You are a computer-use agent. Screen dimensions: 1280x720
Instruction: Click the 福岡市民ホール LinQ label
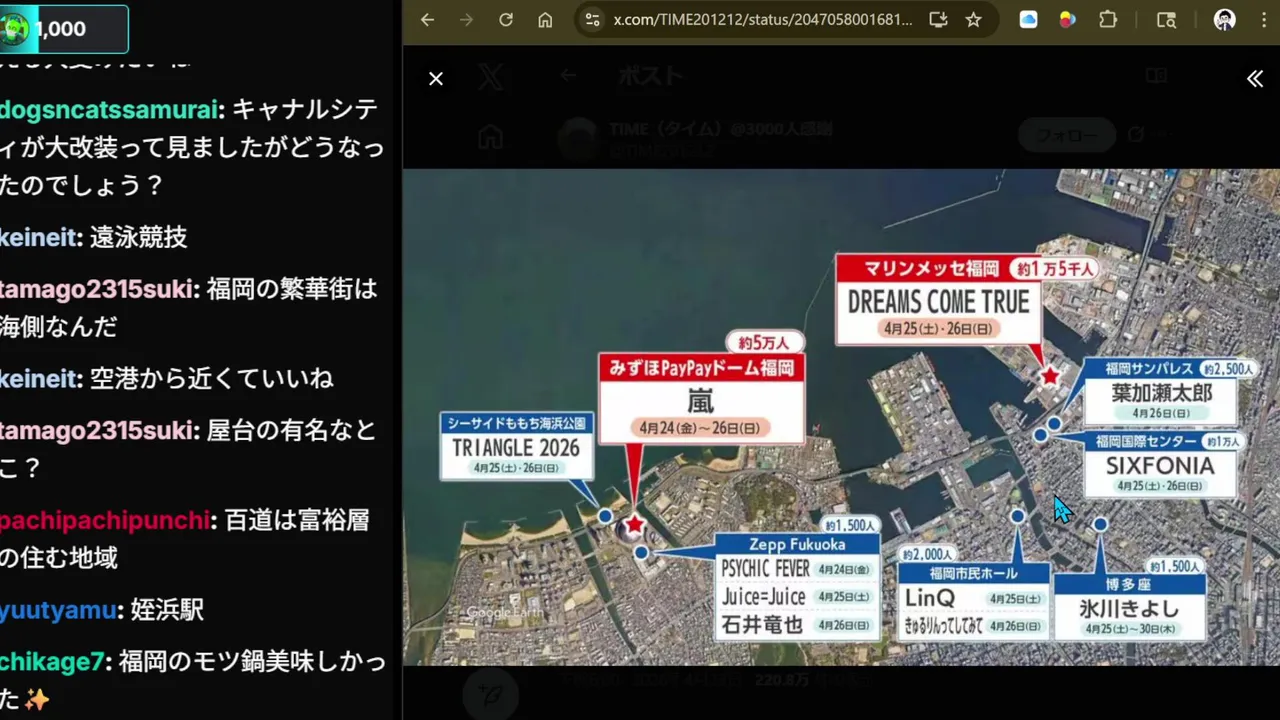(x=973, y=600)
